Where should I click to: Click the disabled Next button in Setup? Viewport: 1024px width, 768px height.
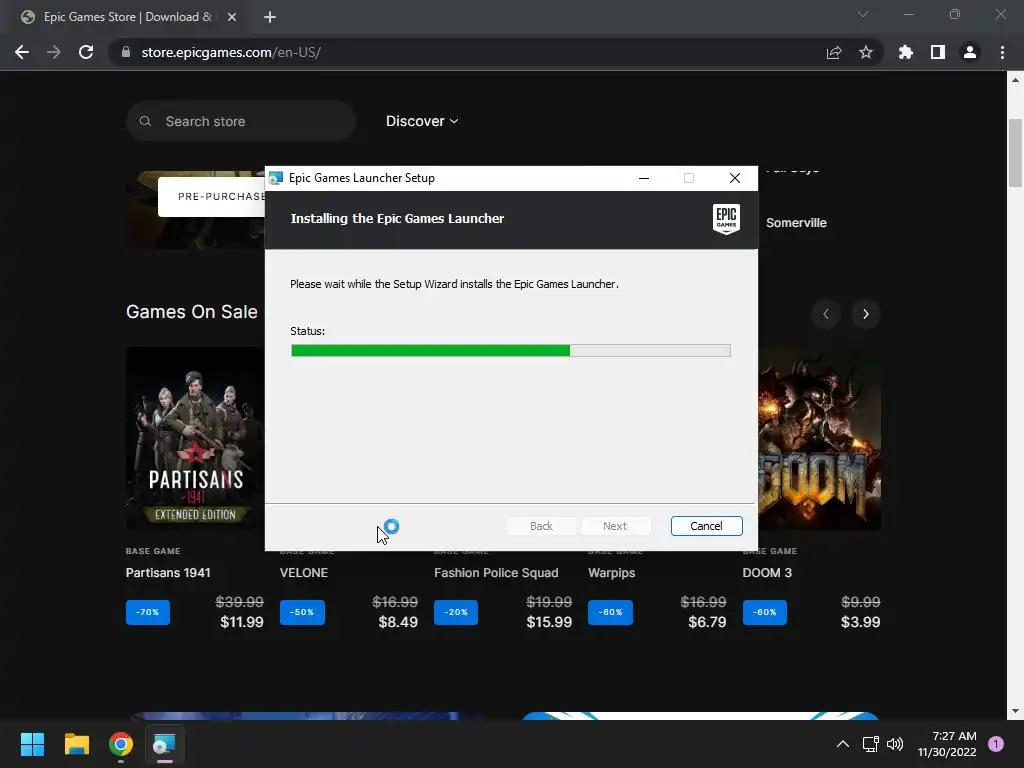click(615, 526)
